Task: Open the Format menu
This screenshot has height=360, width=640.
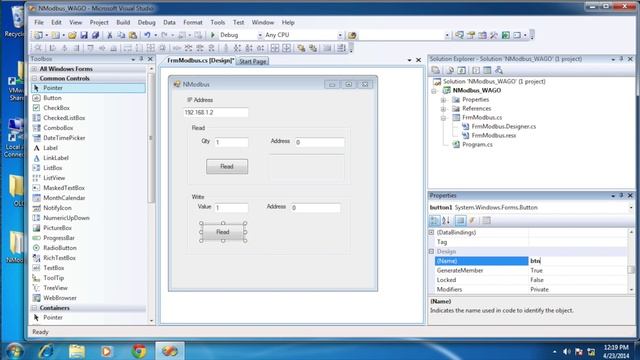Action: click(193, 22)
